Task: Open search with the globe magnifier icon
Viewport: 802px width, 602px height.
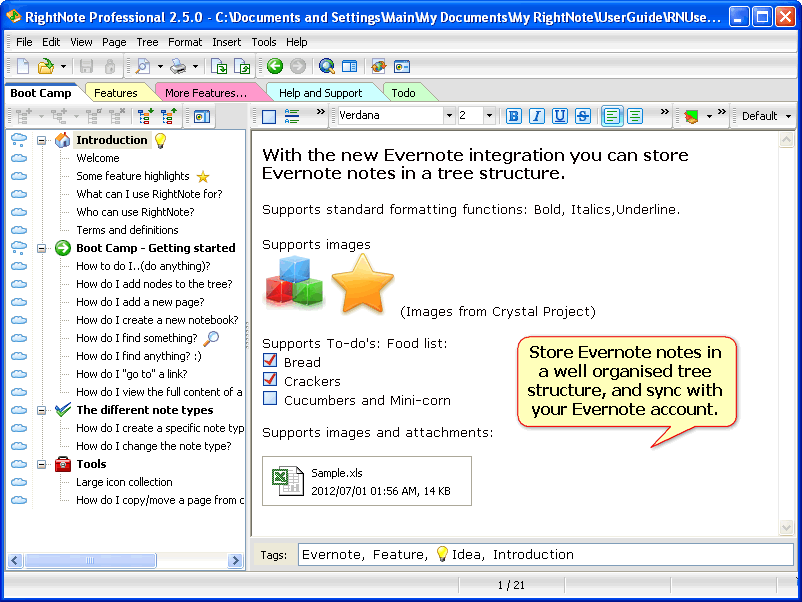Action: coord(326,66)
